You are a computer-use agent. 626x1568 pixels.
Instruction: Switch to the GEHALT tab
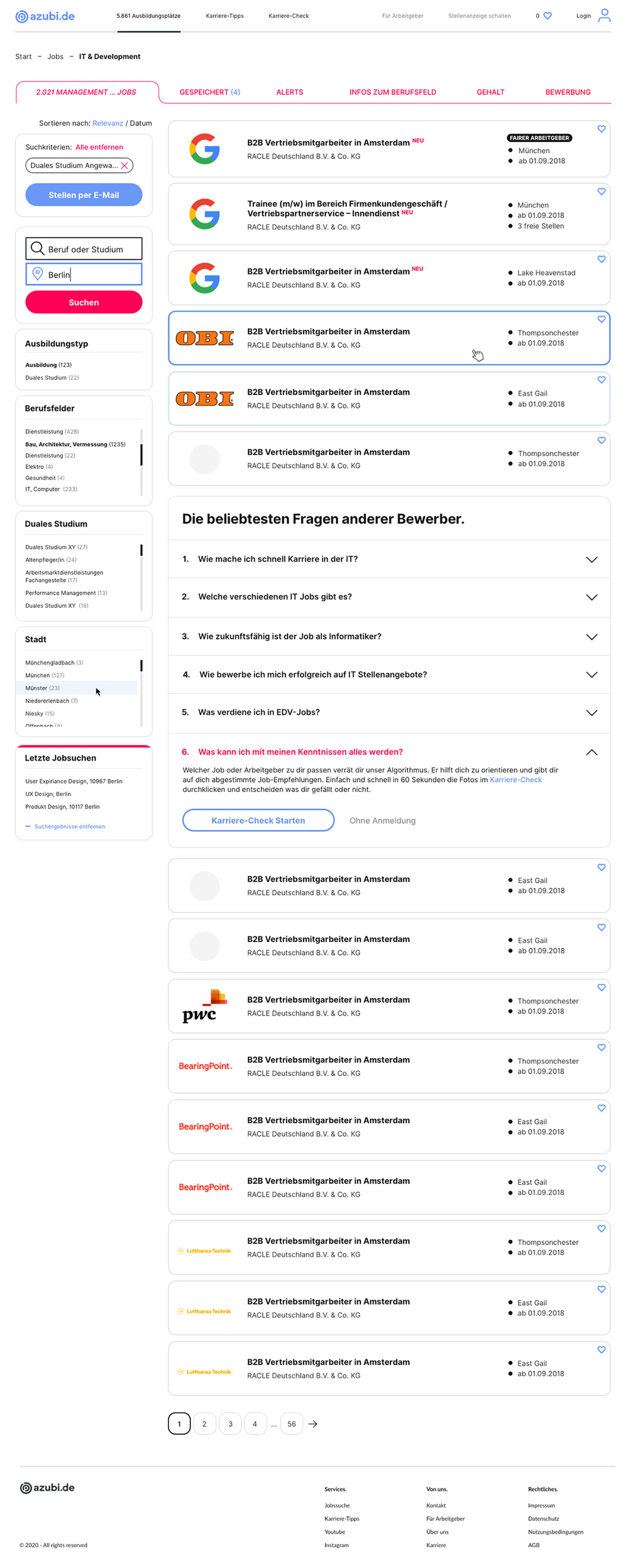click(489, 92)
